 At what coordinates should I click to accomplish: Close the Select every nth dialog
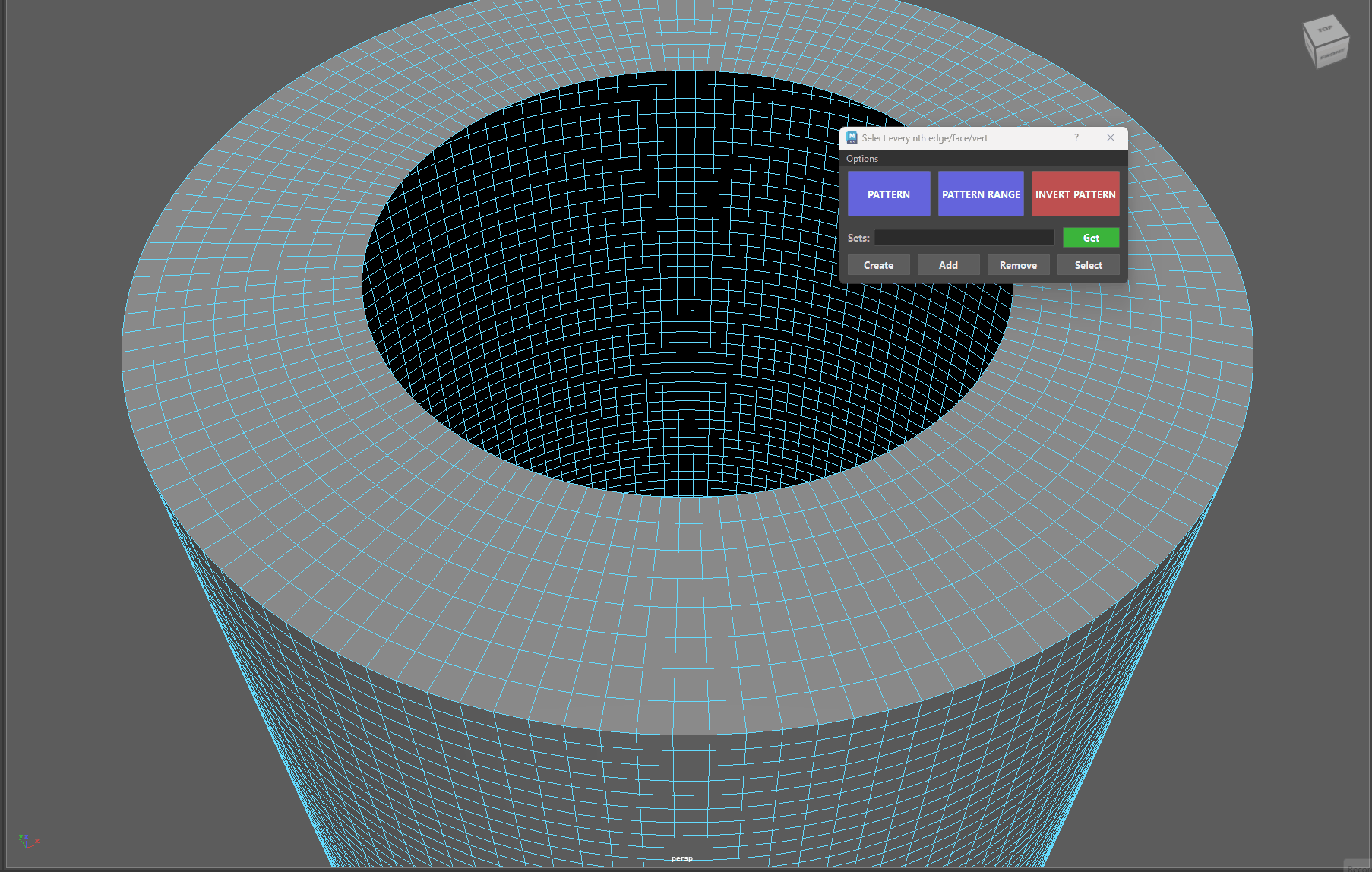1111,137
